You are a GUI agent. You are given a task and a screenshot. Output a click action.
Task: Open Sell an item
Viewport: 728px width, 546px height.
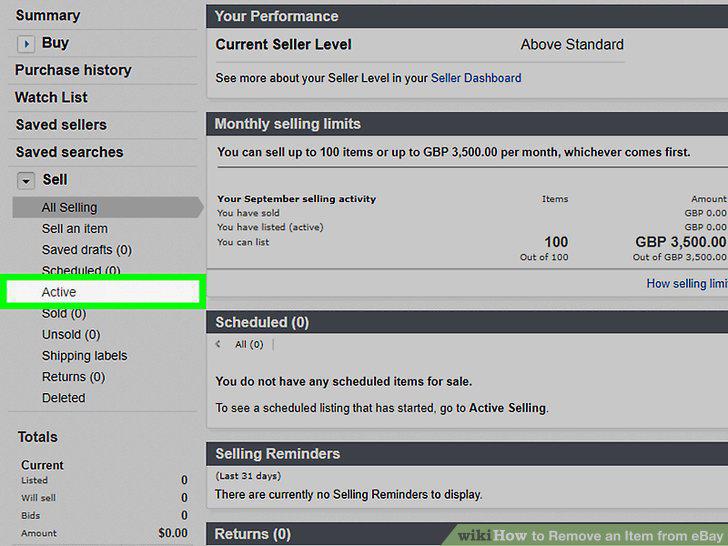coord(75,229)
